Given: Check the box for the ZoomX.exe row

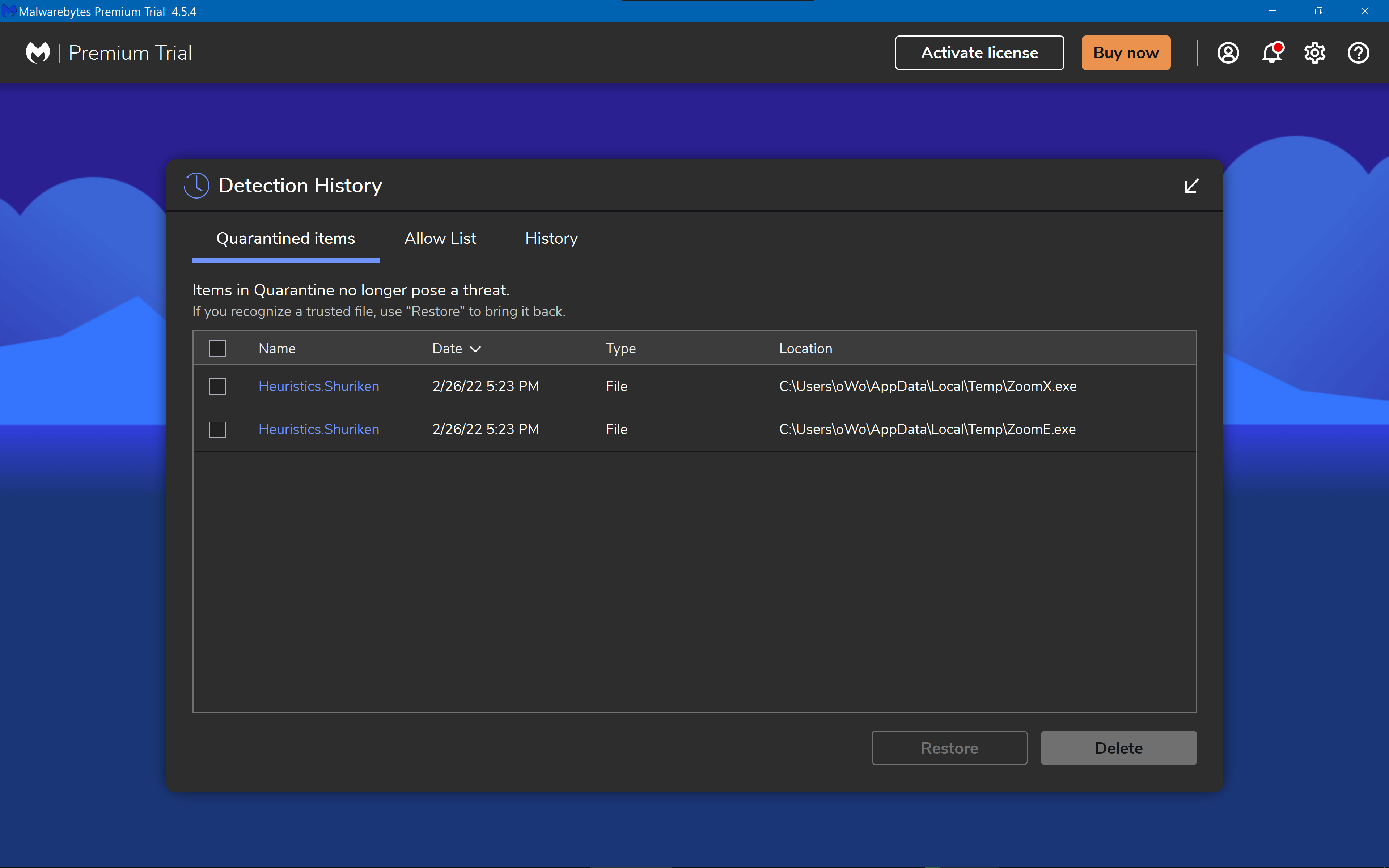Looking at the screenshot, I should point(217,386).
